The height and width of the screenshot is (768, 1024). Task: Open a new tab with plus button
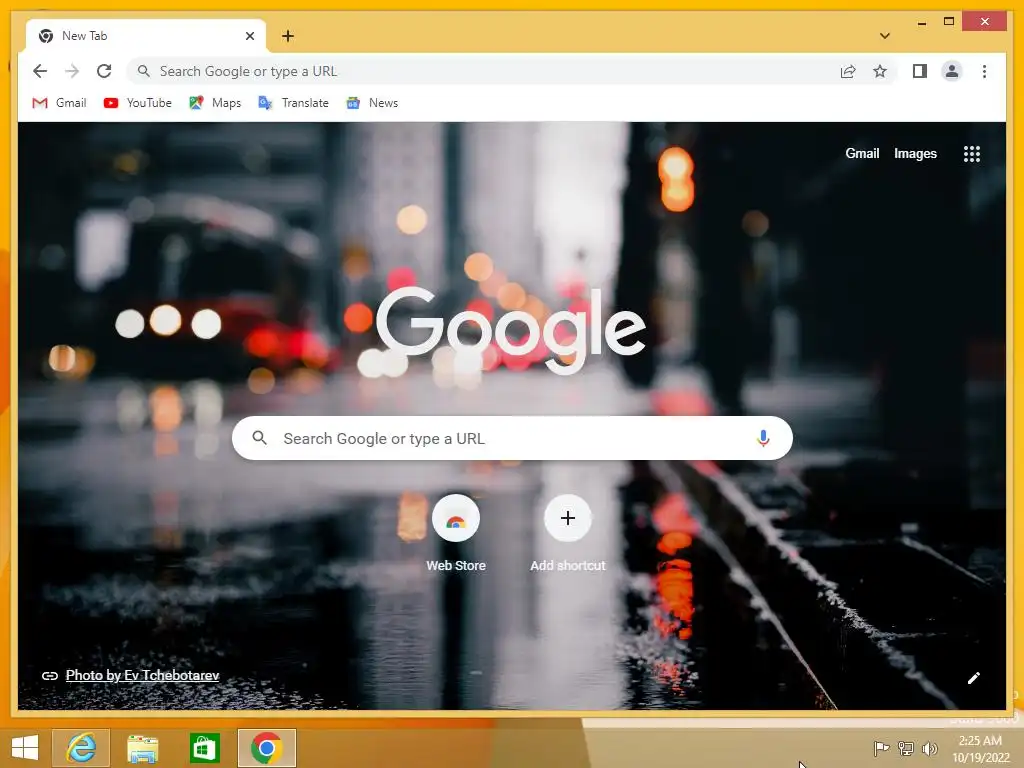(288, 36)
